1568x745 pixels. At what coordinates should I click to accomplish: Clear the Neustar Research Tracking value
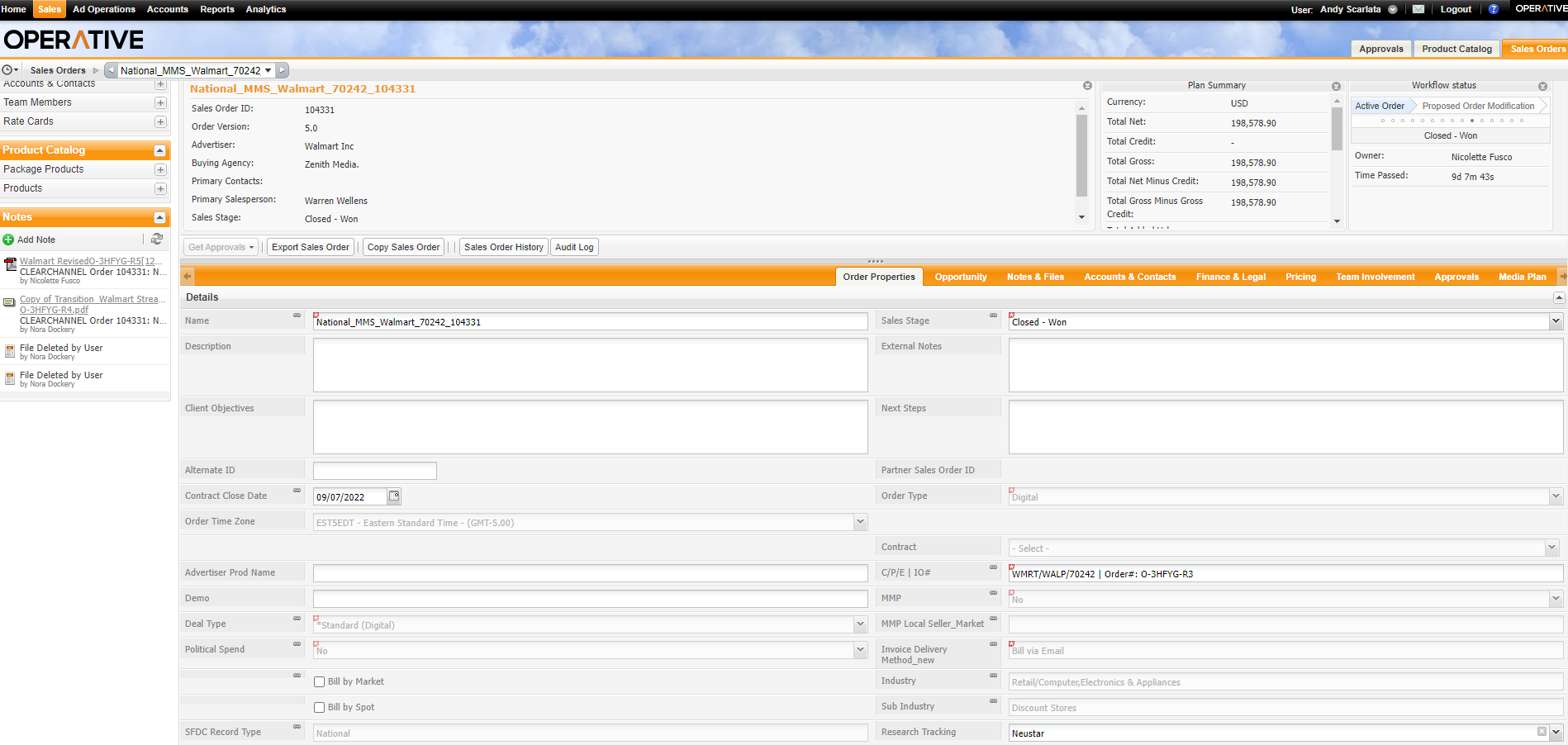(x=1542, y=732)
